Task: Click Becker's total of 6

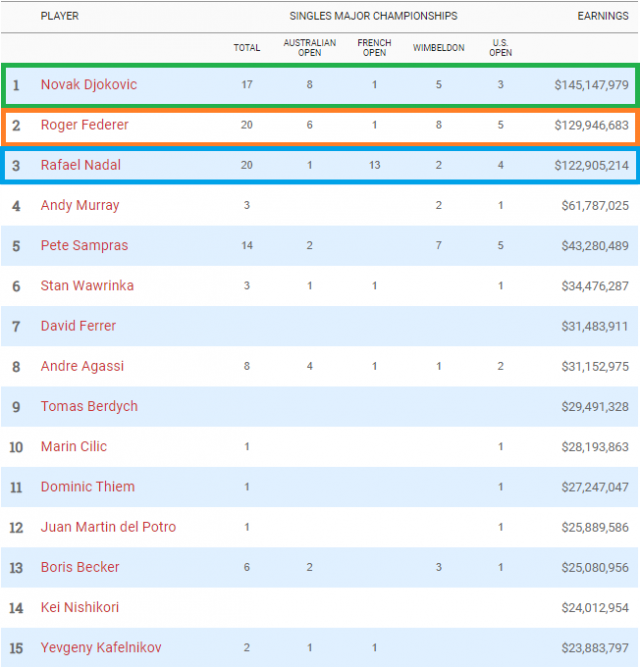Action: [247, 567]
